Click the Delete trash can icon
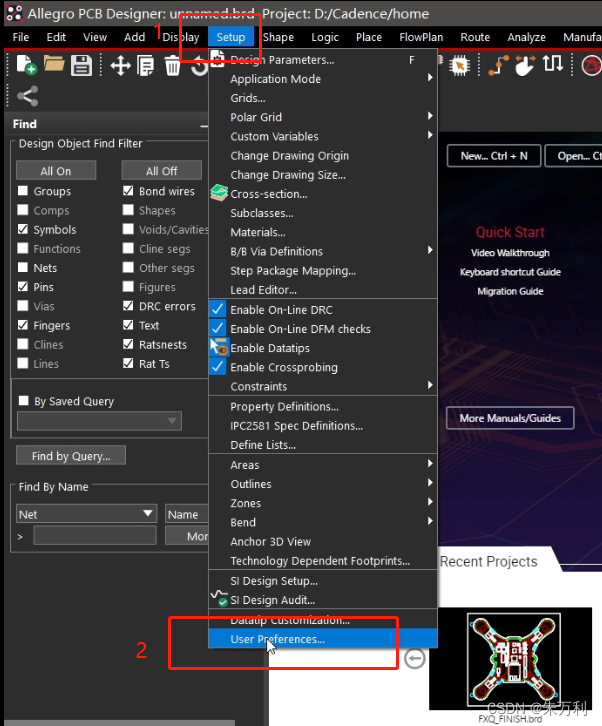This screenshot has height=726, width=602. click(173, 65)
